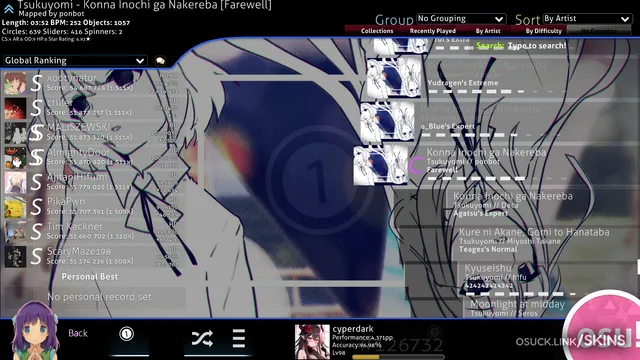The image size is (640, 360).
Task: Click Yudragen's Extreme beatmap thumbnail
Action: pos(394,77)
